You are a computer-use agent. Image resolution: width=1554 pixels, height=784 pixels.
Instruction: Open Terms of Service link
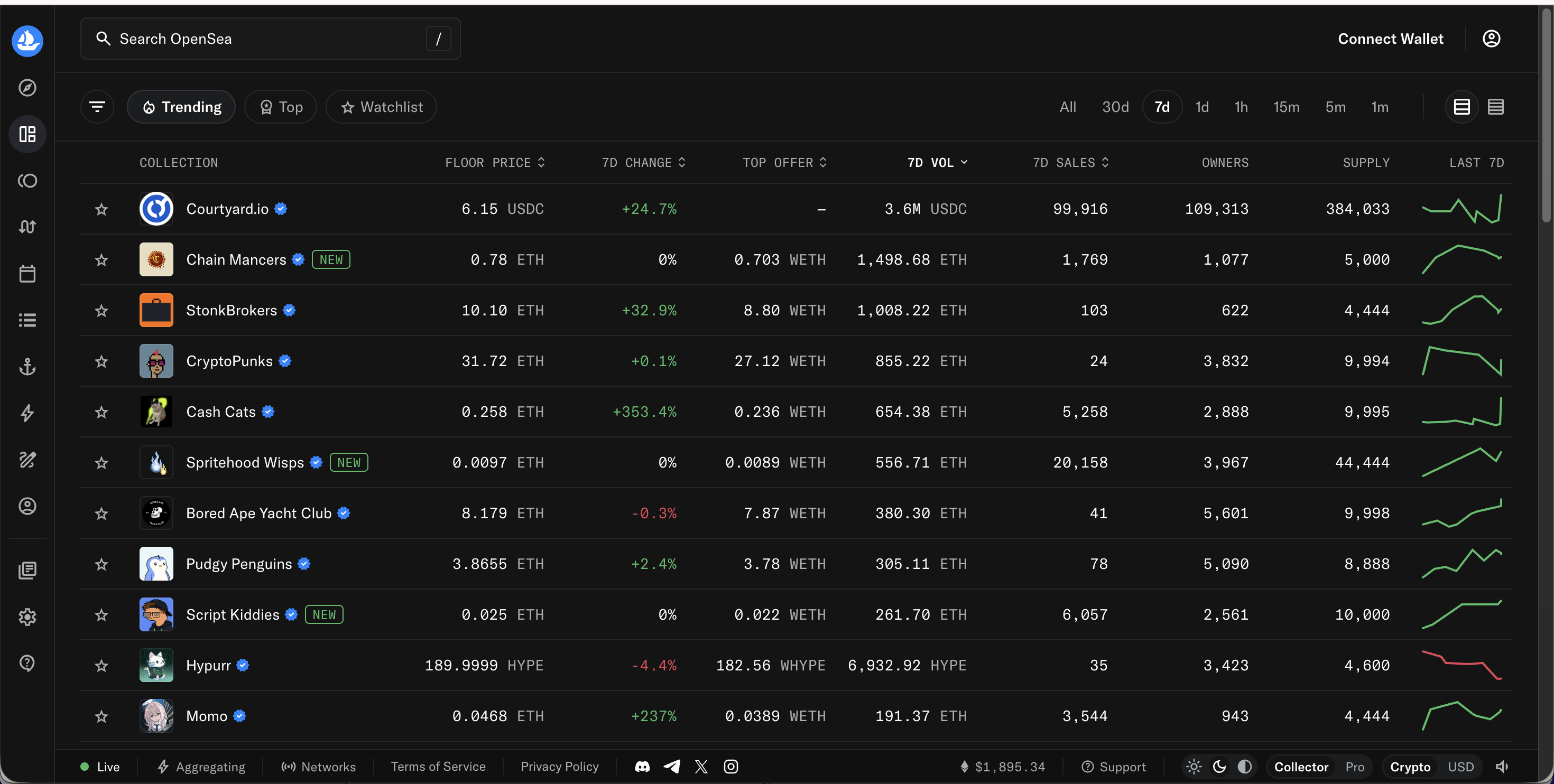pos(438,766)
